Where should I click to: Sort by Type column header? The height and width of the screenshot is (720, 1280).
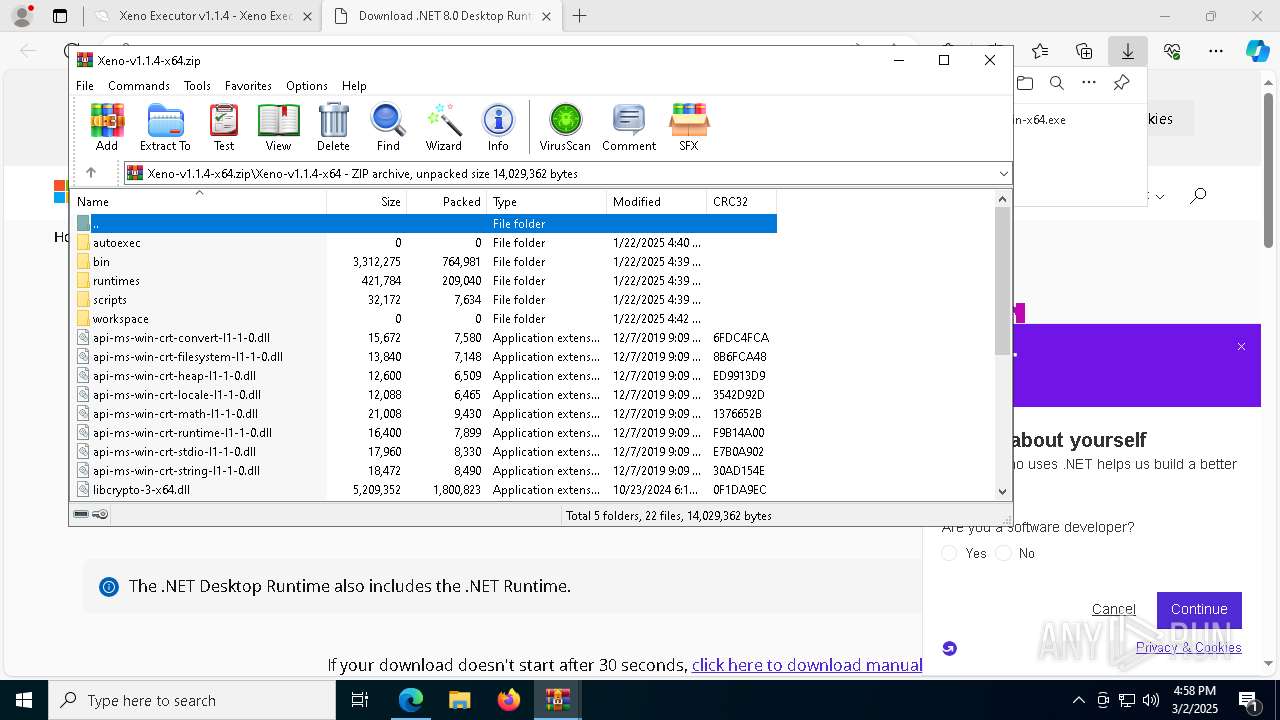tap(547, 201)
